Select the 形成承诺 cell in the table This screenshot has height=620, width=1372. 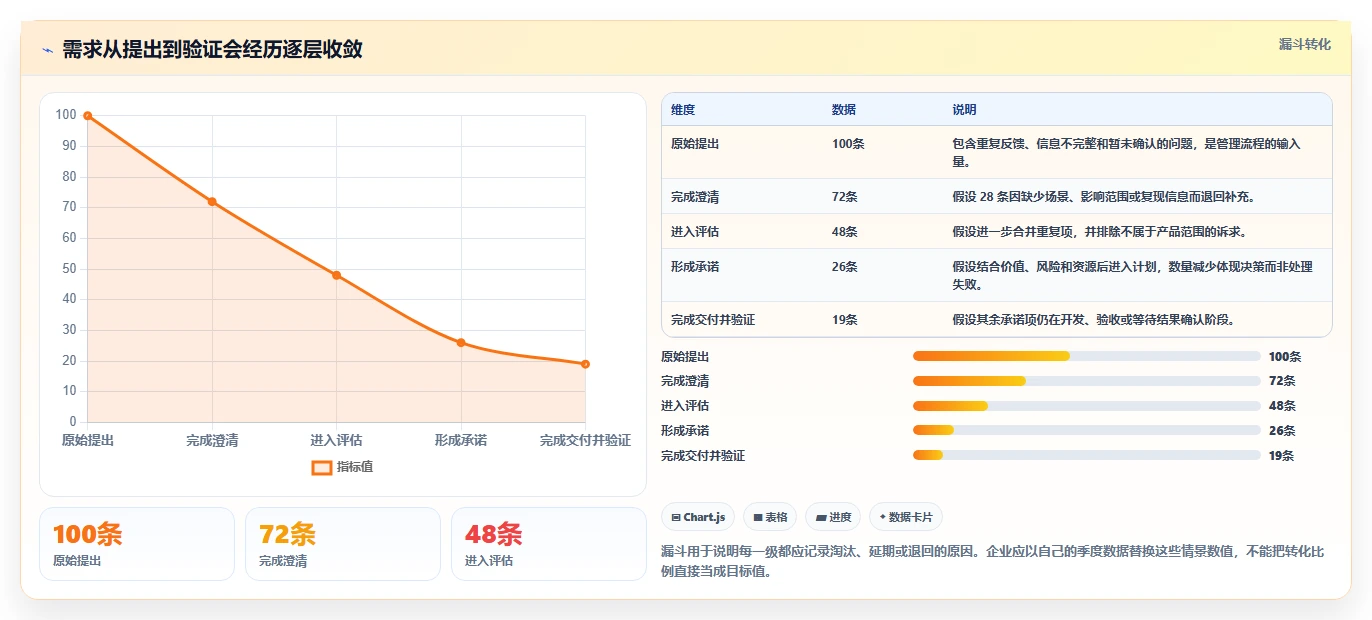pos(695,267)
